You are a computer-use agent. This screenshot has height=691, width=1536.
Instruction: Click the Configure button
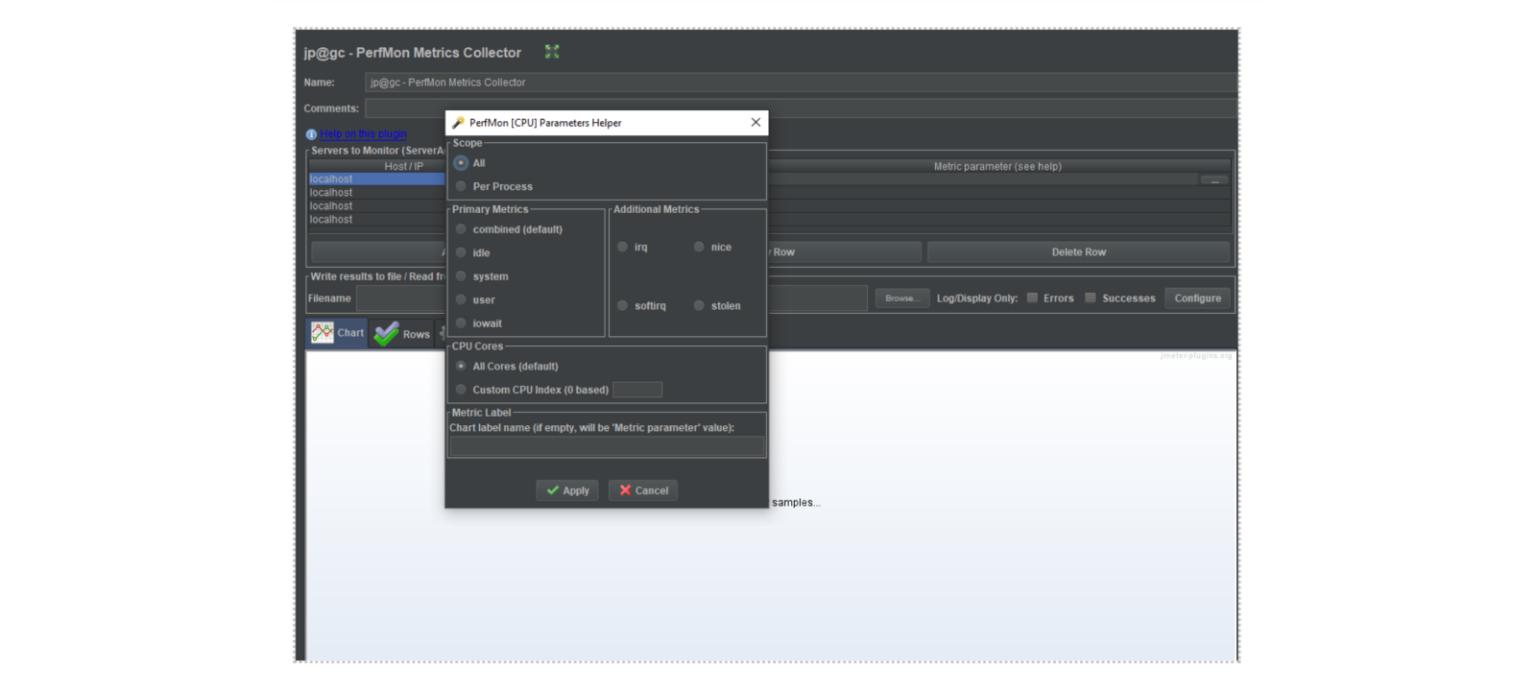tap(1197, 297)
